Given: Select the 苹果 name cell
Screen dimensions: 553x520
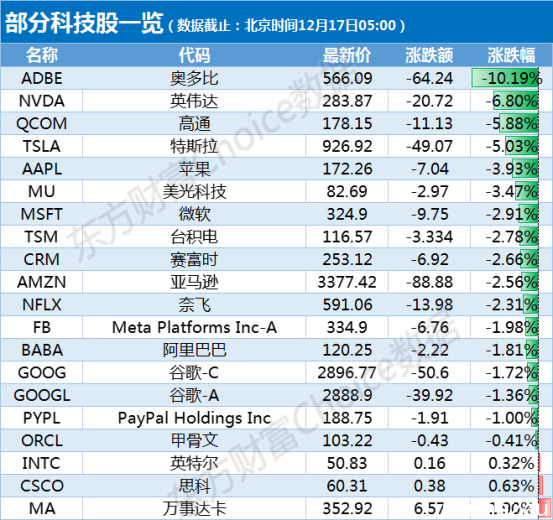Looking at the screenshot, I should [194, 169].
